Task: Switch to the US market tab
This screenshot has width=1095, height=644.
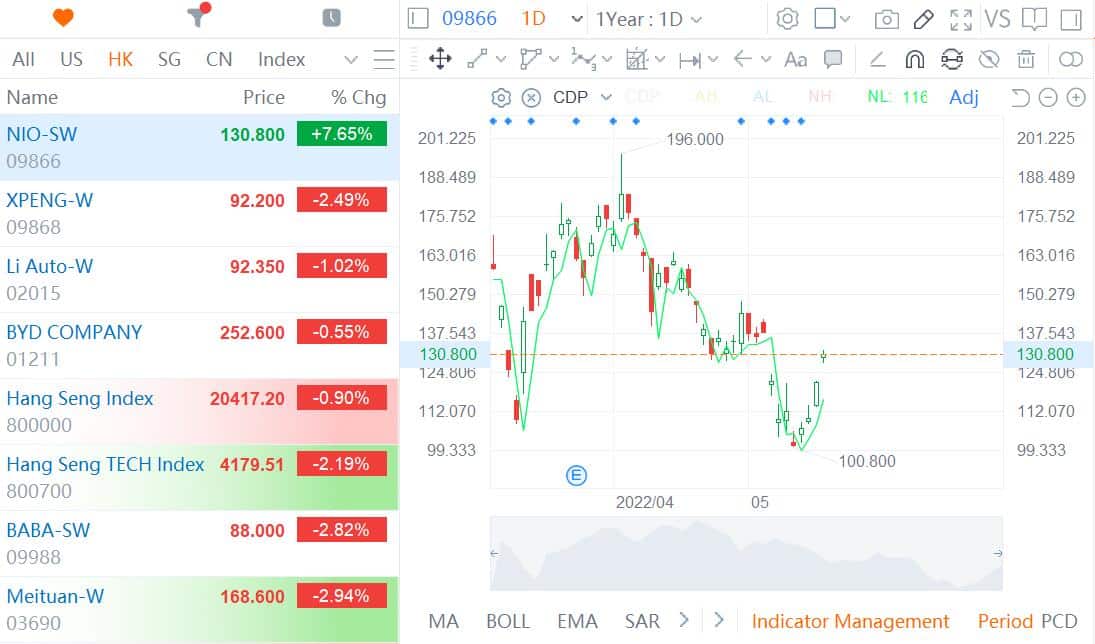Action: click(x=71, y=59)
